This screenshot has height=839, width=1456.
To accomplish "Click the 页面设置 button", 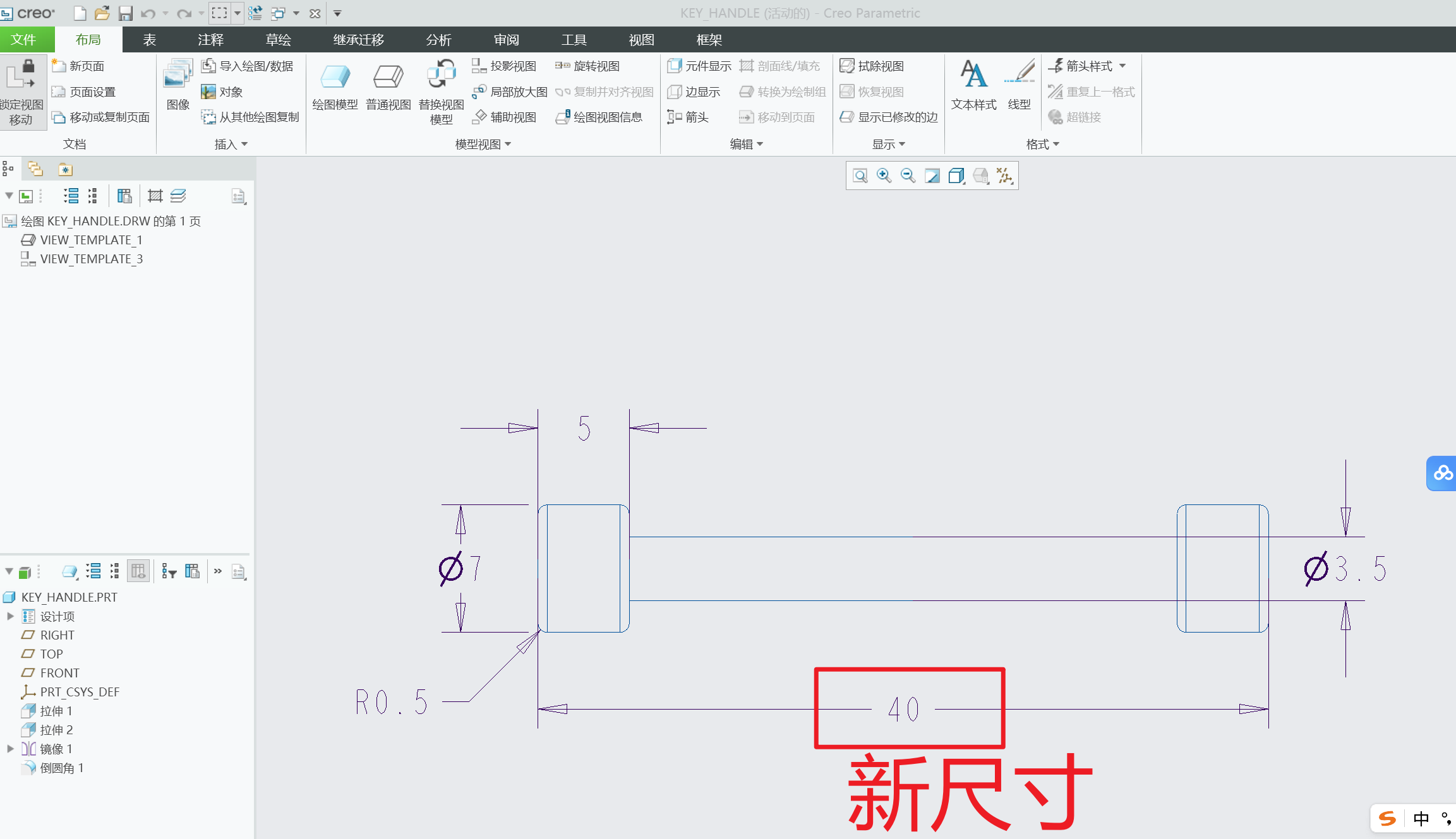I will [92, 91].
